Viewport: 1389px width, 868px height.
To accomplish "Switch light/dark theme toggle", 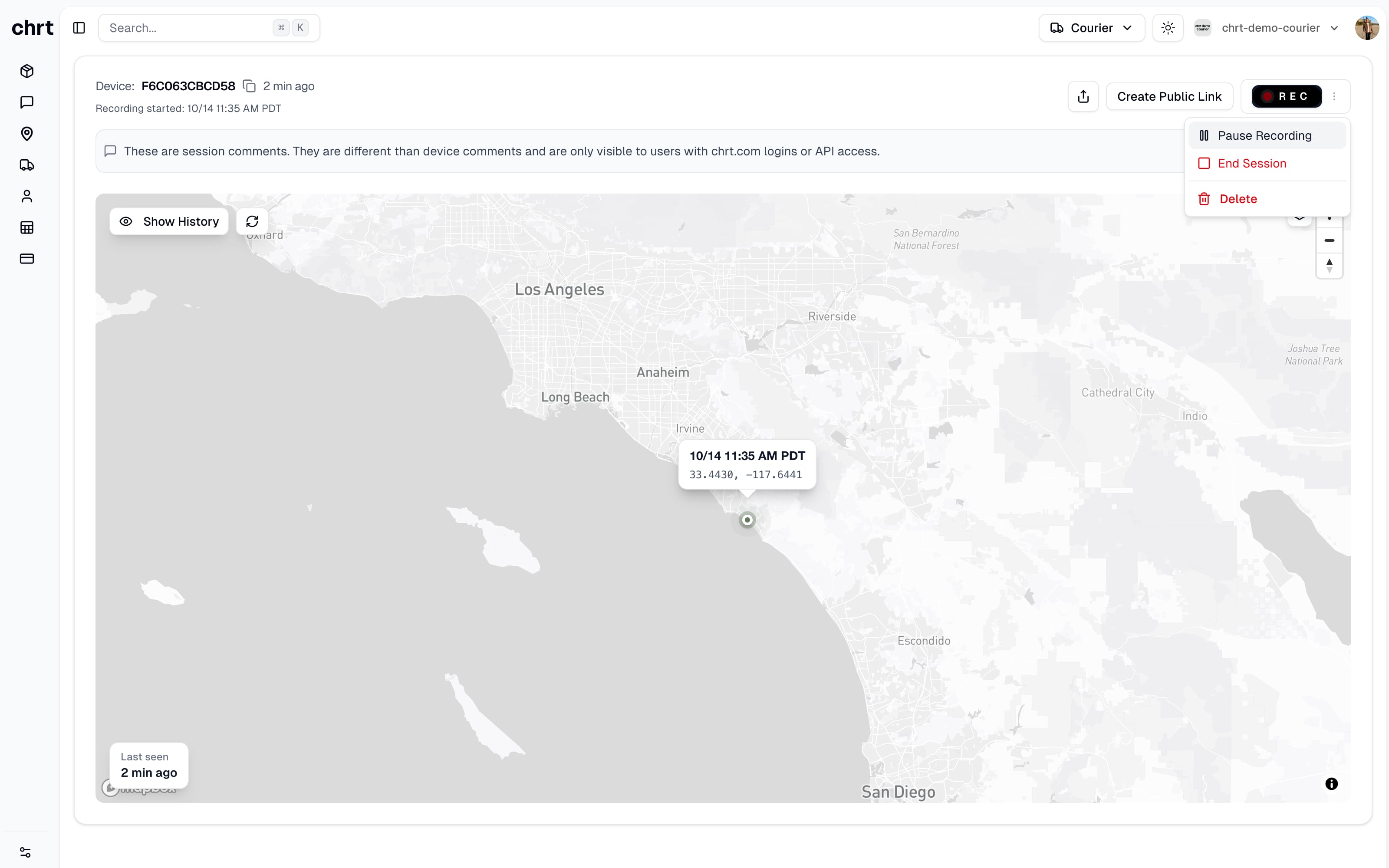I will (1168, 28).
